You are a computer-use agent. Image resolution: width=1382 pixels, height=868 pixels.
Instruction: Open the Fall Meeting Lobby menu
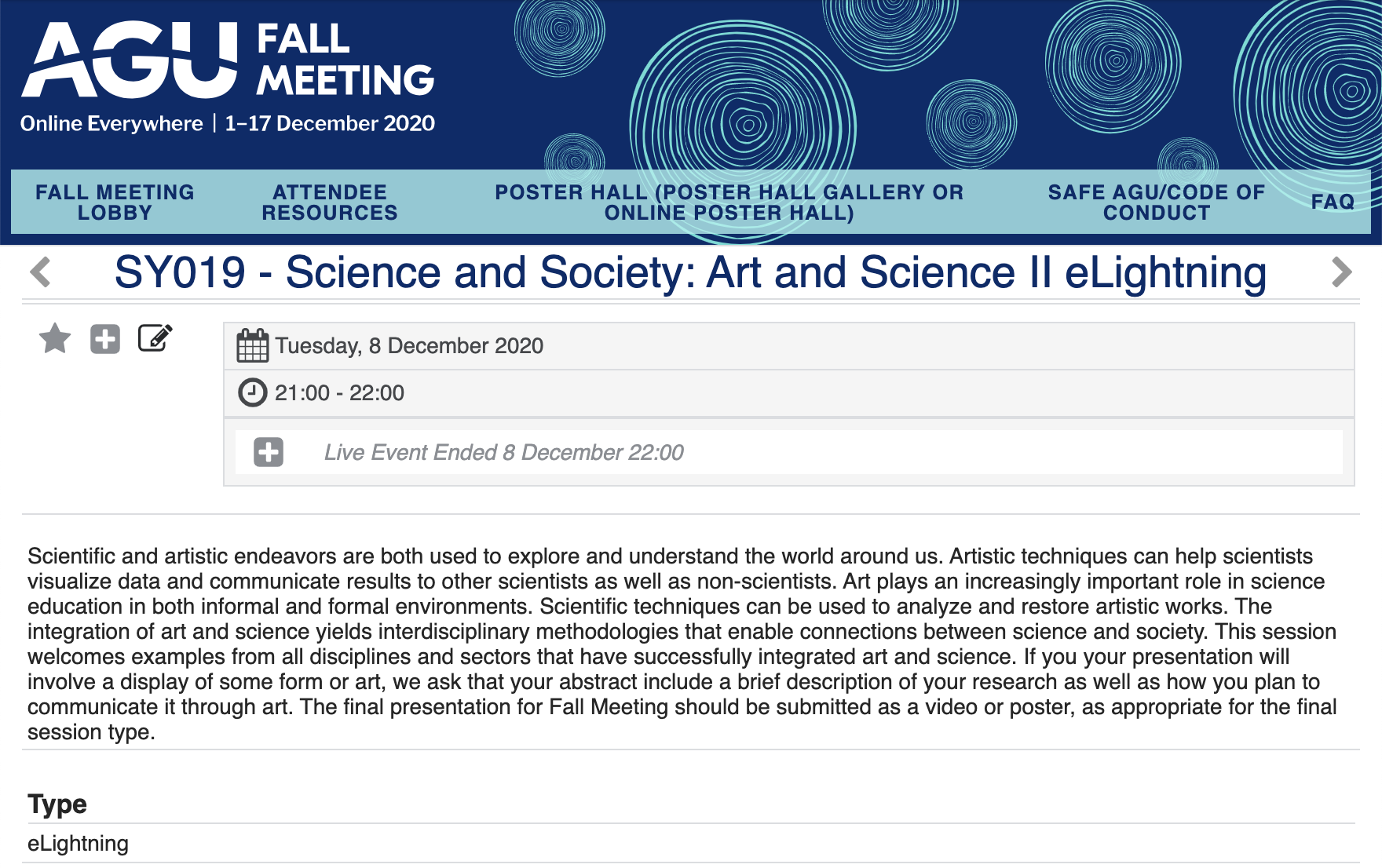pos(115,202)
